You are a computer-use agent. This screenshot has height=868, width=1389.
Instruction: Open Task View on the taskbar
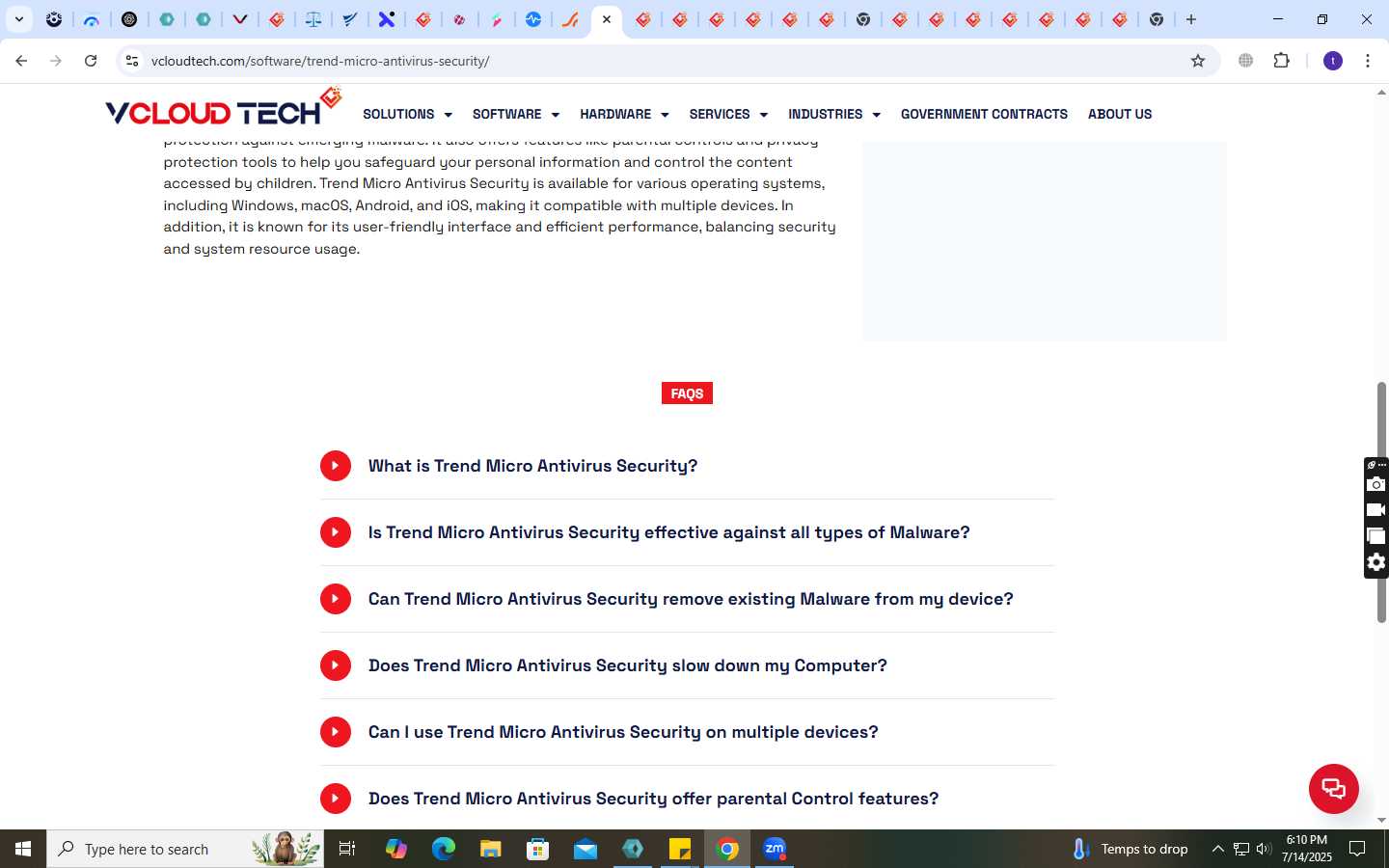347,849
